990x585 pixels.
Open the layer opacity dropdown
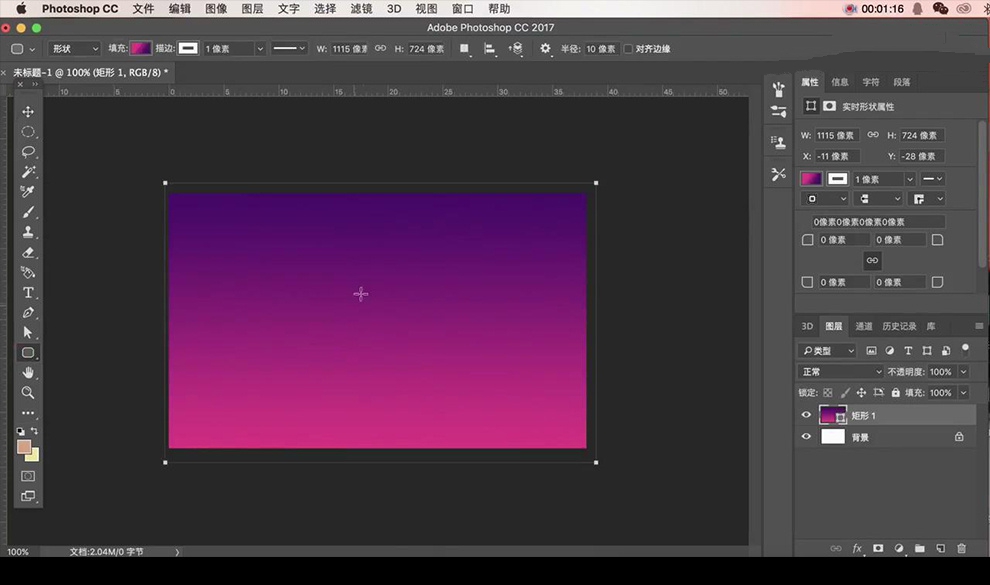tap(963, 372)
